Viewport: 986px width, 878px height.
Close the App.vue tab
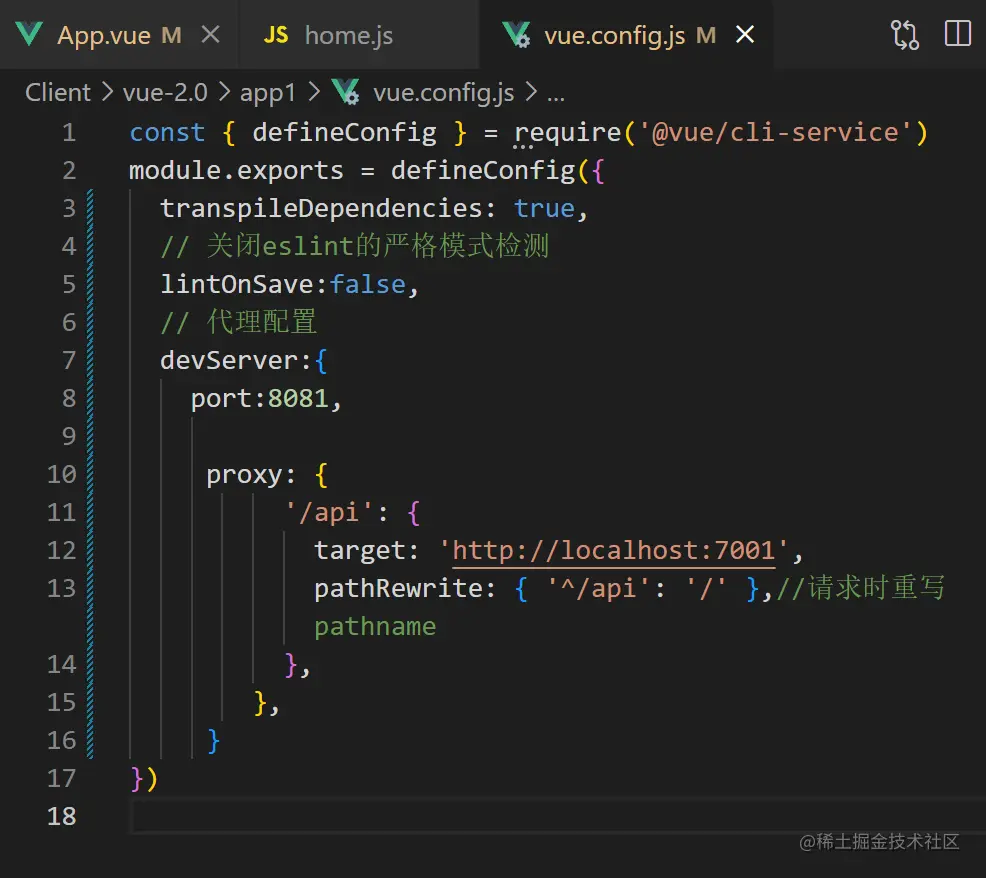tap(211, 35)
